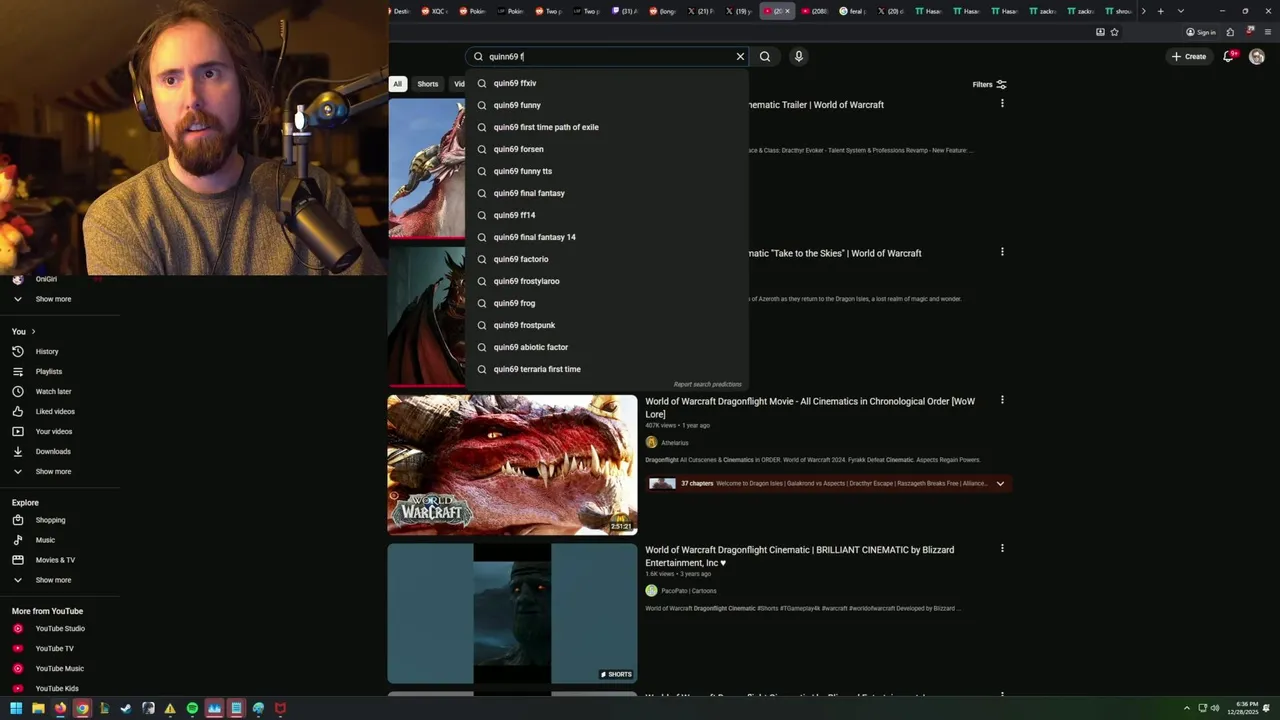
Task: Open Spotify from the taskbar
Action: tap(192, 708)
